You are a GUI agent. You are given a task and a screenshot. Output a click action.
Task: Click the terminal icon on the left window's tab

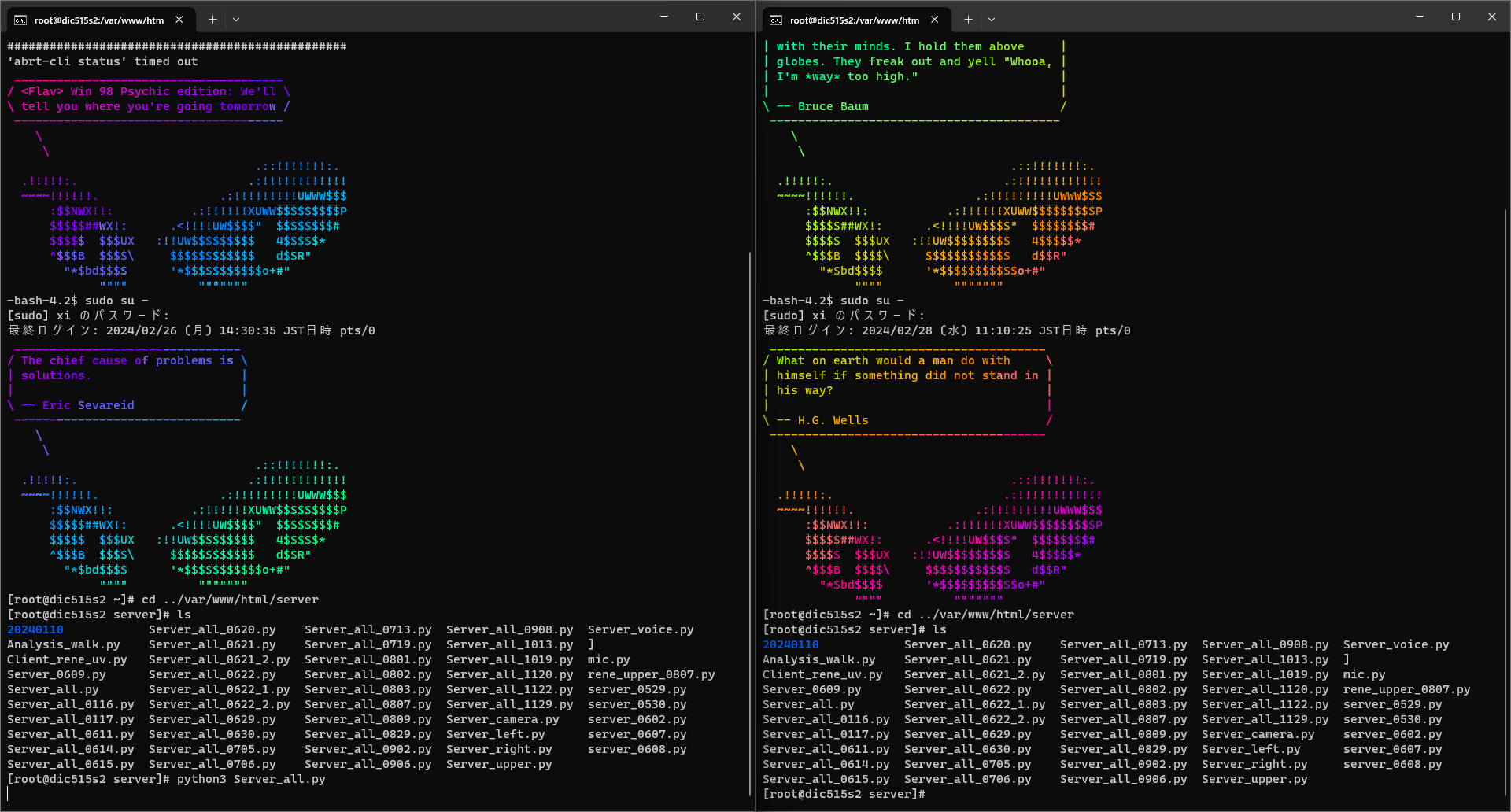[20, 20]
